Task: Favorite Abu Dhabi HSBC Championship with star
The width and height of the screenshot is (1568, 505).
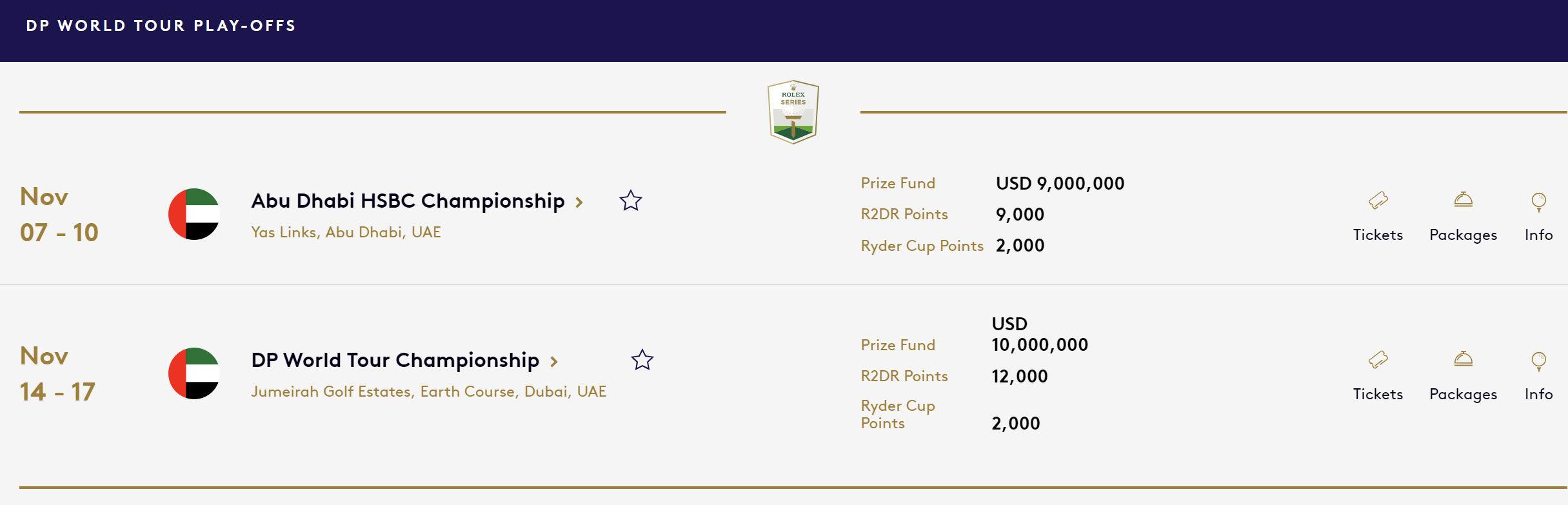Action: click(x=630, y=201)
